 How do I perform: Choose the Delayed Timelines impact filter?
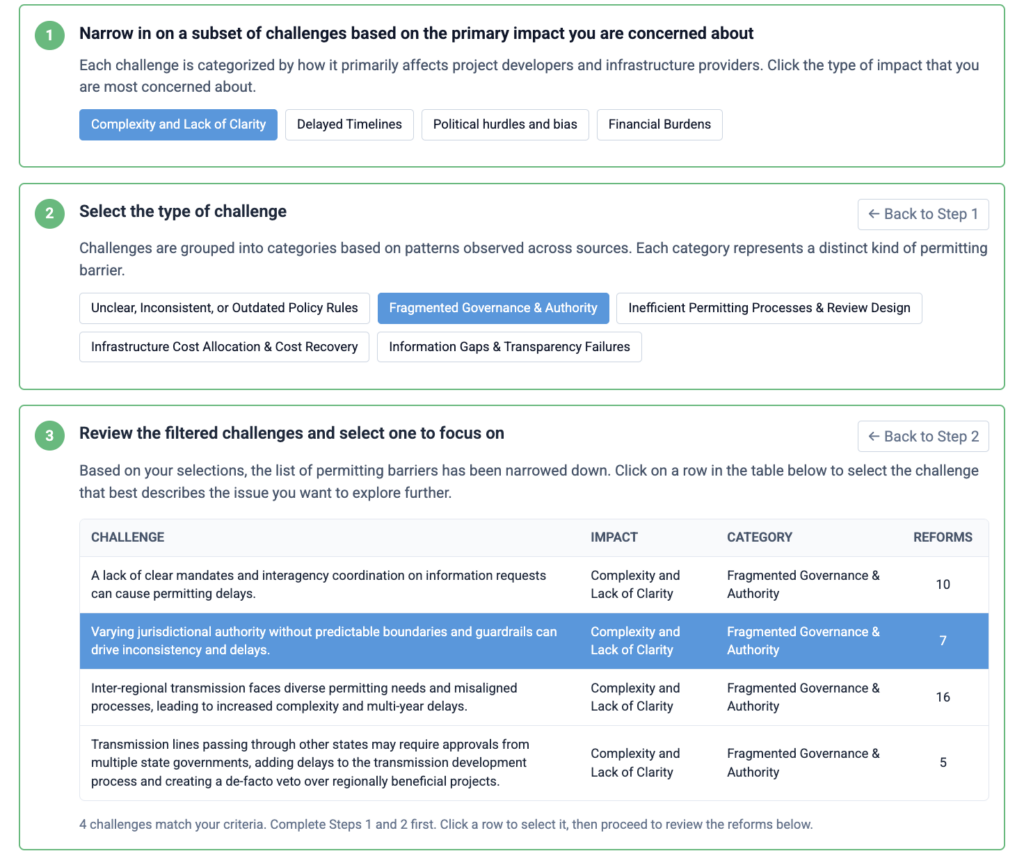[x=349, y=125]
